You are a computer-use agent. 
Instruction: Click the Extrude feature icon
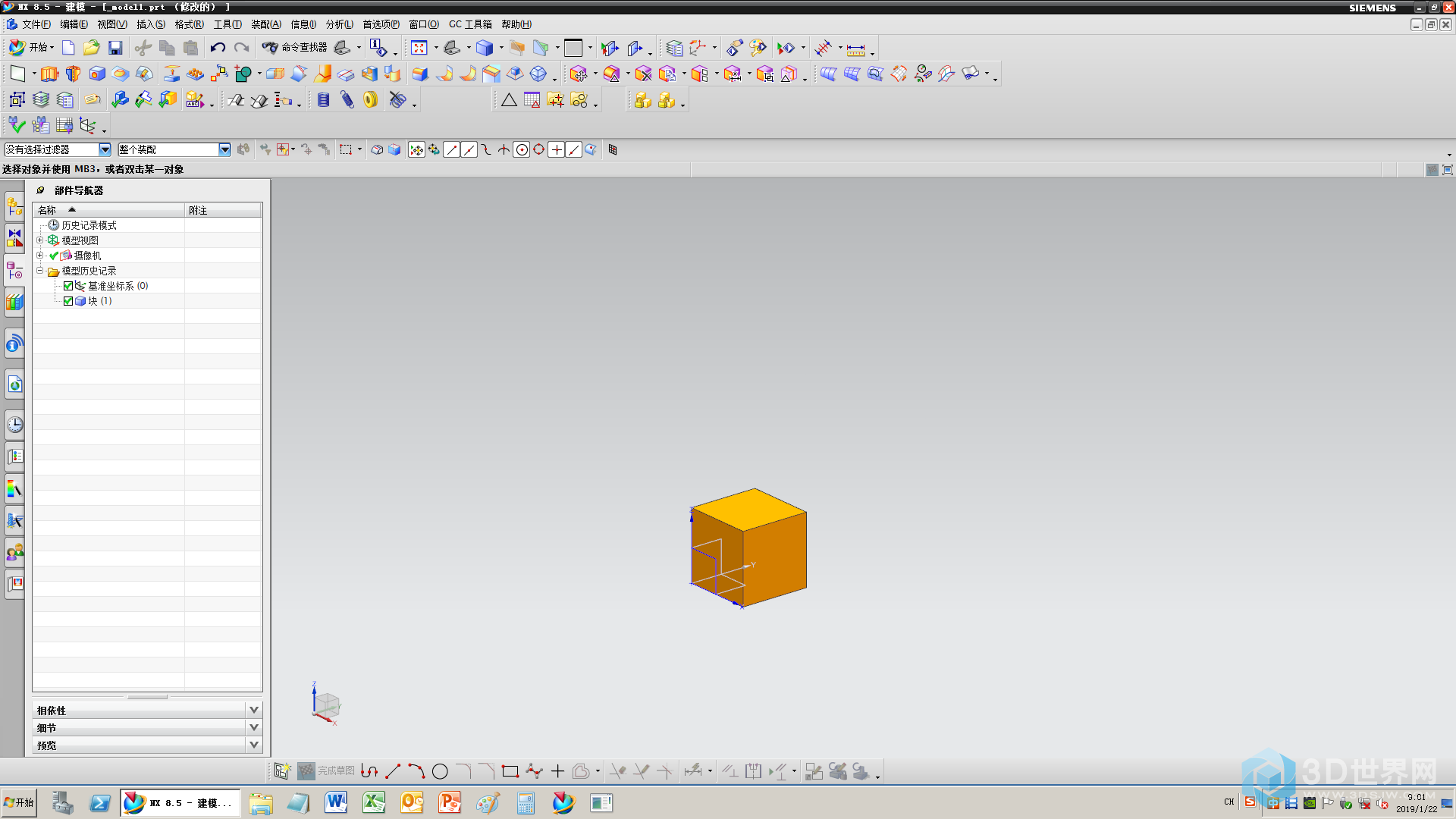[49, 74]
